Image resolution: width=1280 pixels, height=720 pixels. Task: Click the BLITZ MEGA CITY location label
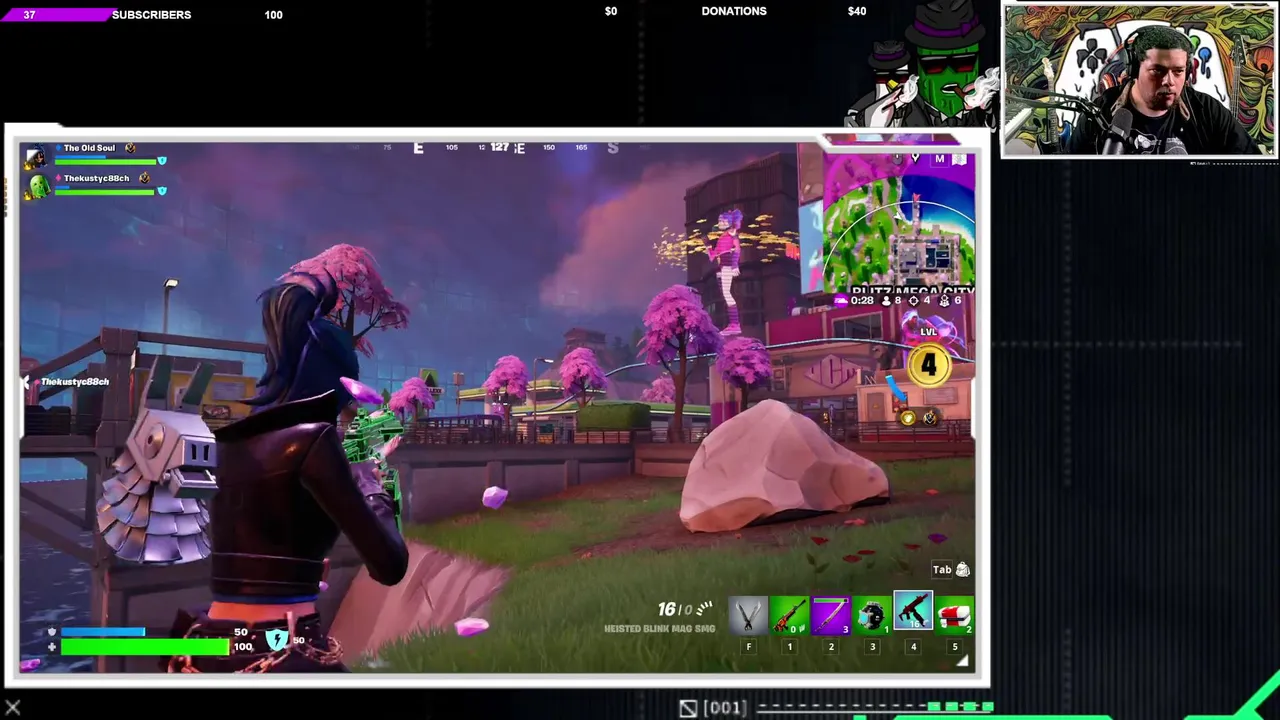click(x=912, y=292)
